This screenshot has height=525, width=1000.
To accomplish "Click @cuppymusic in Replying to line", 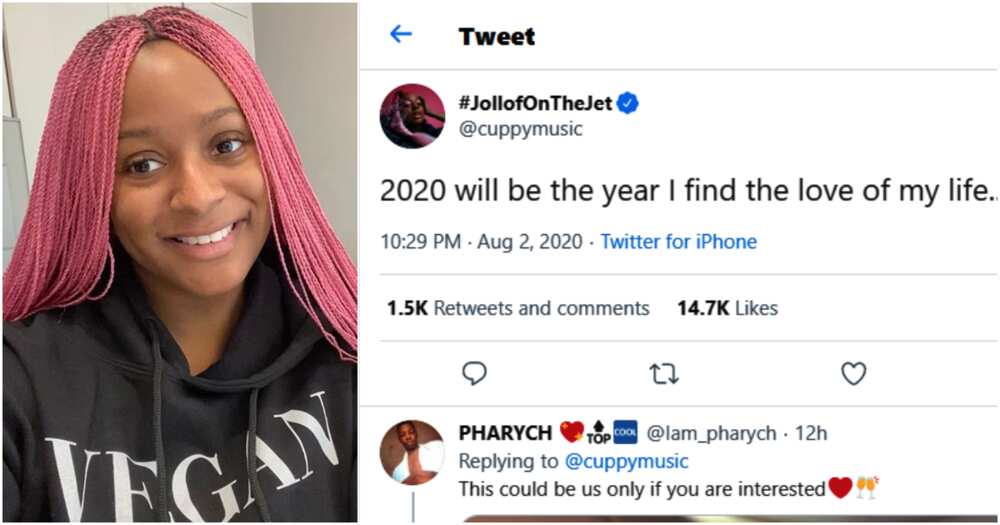I will [627, 461].
